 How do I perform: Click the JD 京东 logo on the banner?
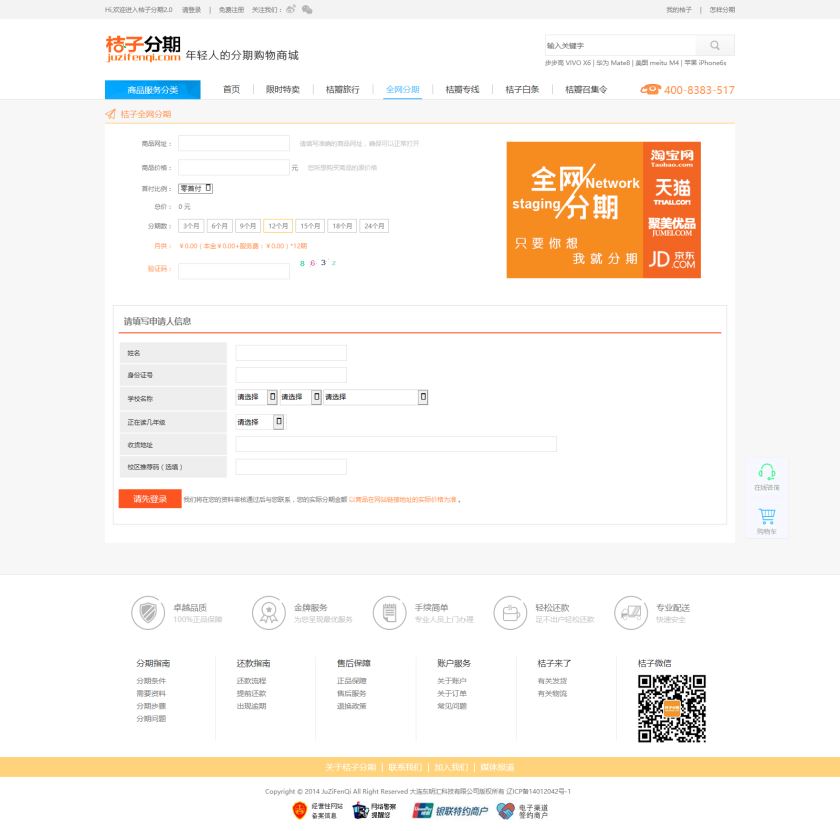[672, 259]
